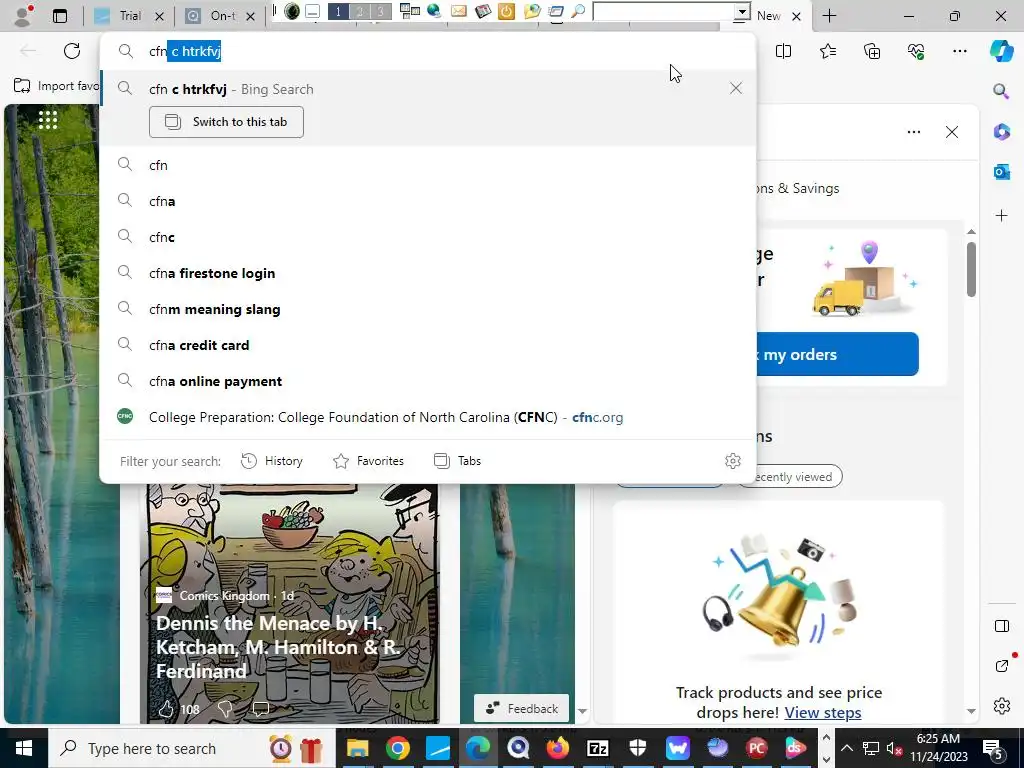
Task: Open the Dennis the Menace news card
Action: (x=289, y=604)
